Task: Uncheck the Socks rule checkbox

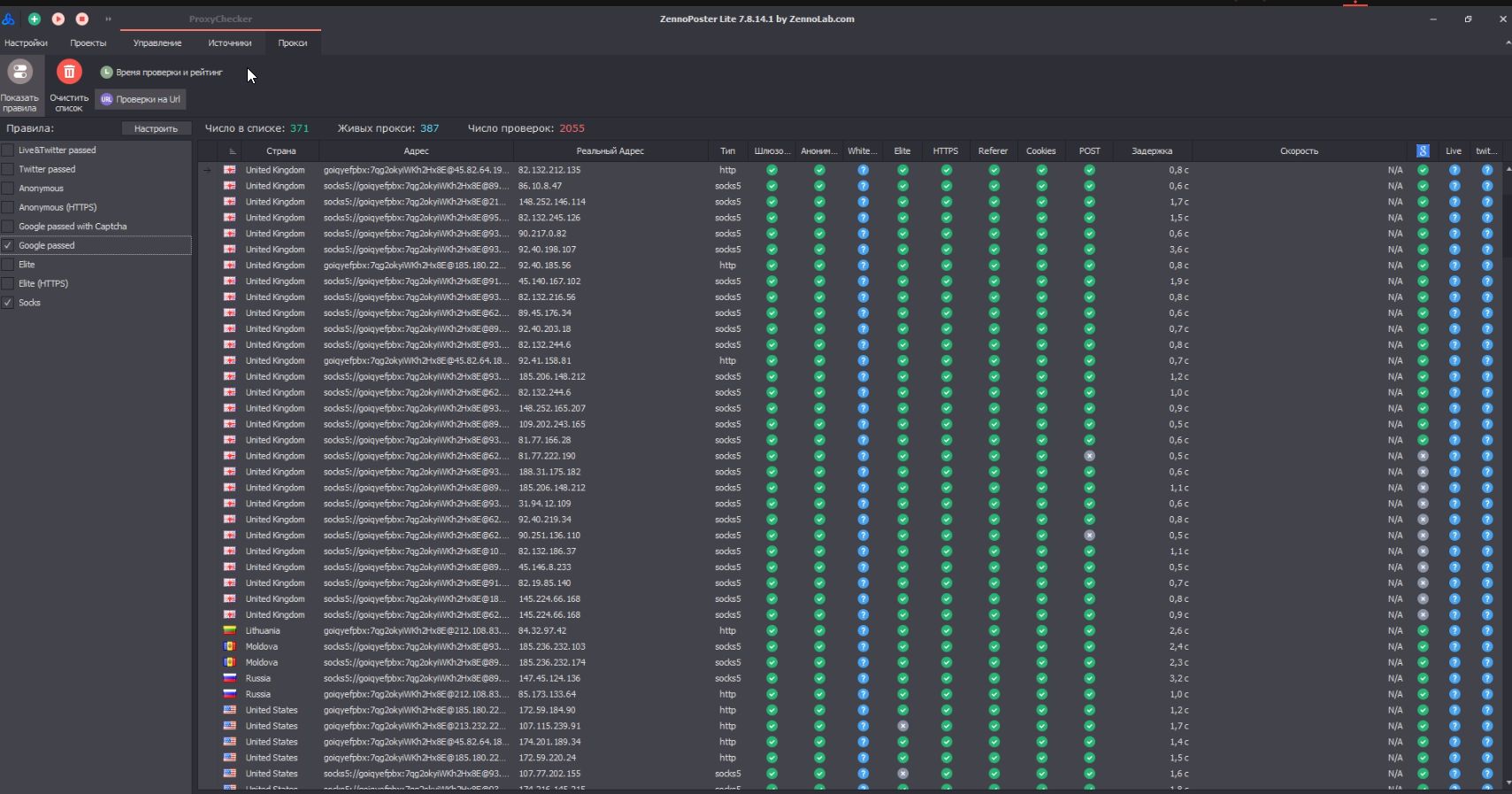Action: click(x=8, y=303)
